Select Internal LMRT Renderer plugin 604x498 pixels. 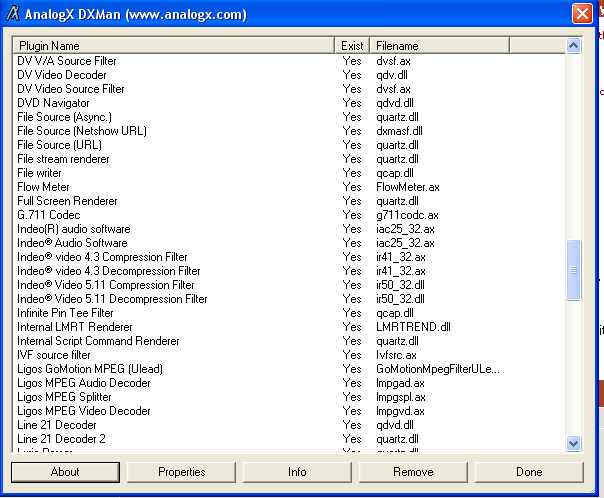[x=289, y=327]
